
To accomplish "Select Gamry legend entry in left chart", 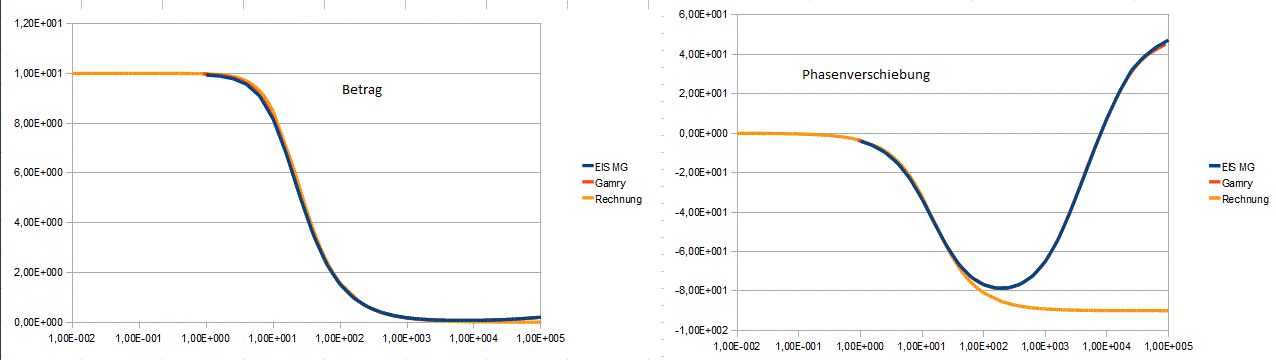I will 609,182.
